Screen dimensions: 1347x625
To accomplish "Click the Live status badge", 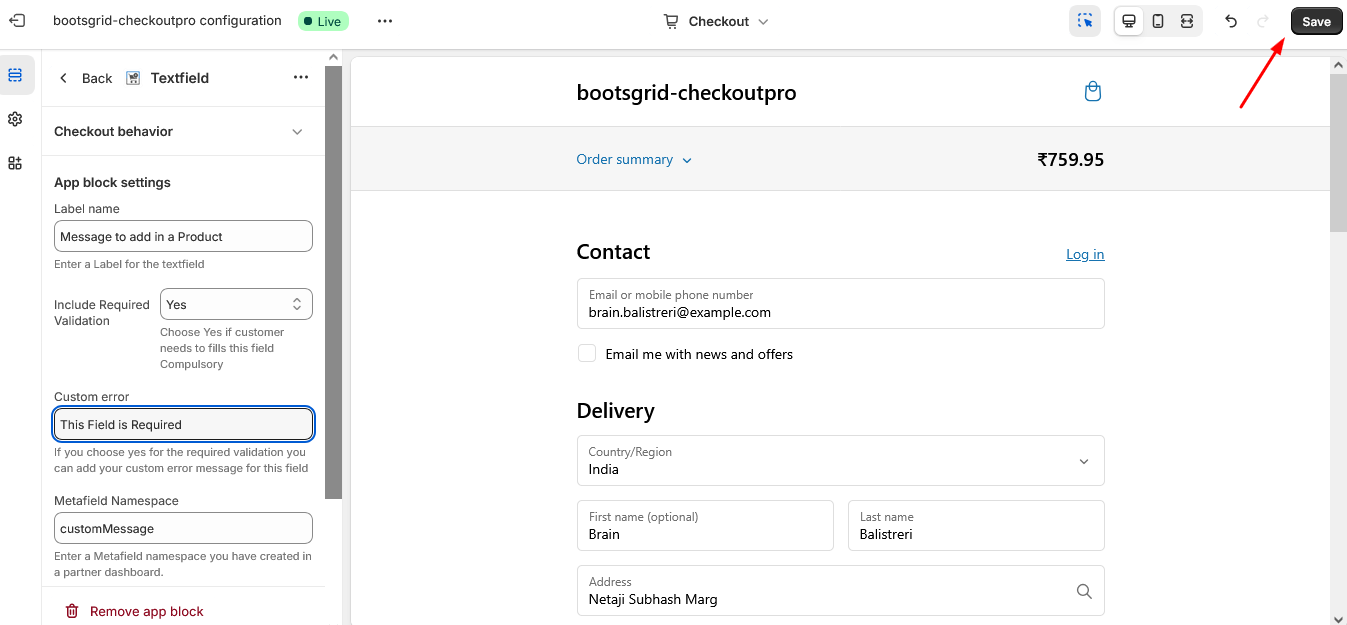I will click(323, 21).
